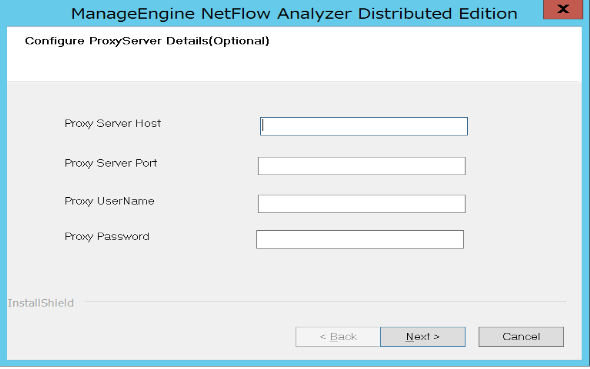Click the 'Proxy UserName' label
Viewport: 590px width, 369px height.
coord(109,201)
